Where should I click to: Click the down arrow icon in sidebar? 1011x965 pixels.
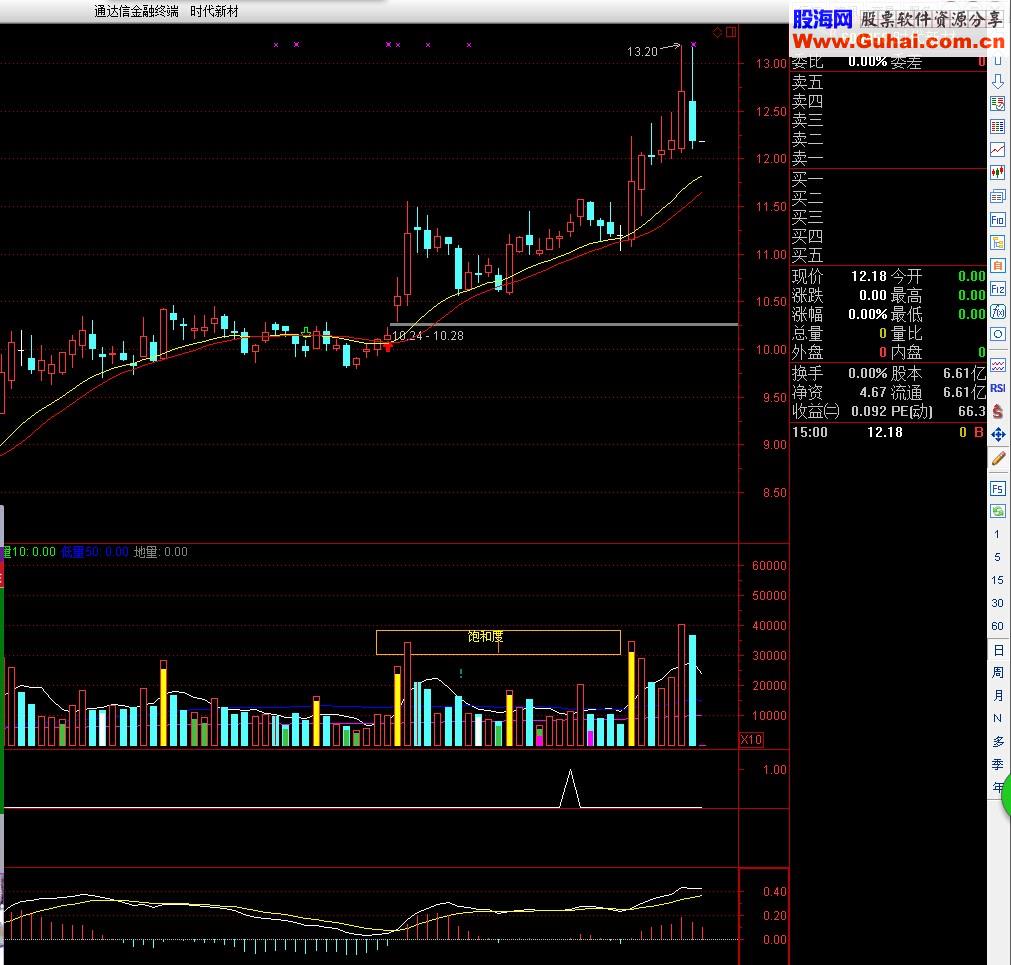click(997, 81)
